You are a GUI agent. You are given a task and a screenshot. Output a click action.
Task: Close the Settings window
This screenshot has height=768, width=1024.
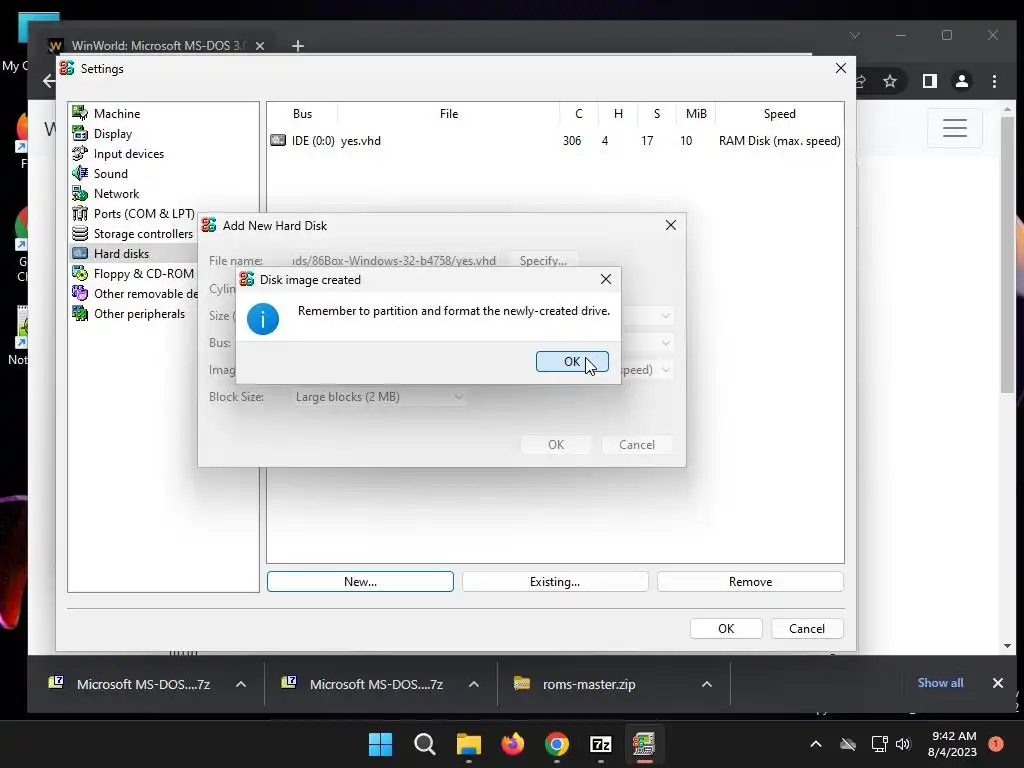click(x=841, y=69)
